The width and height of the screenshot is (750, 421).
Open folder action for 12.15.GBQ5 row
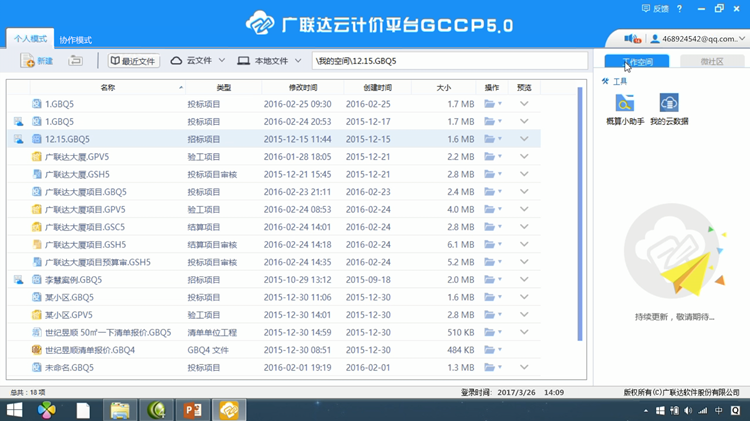pyautogui.click(x=492, y=139)
